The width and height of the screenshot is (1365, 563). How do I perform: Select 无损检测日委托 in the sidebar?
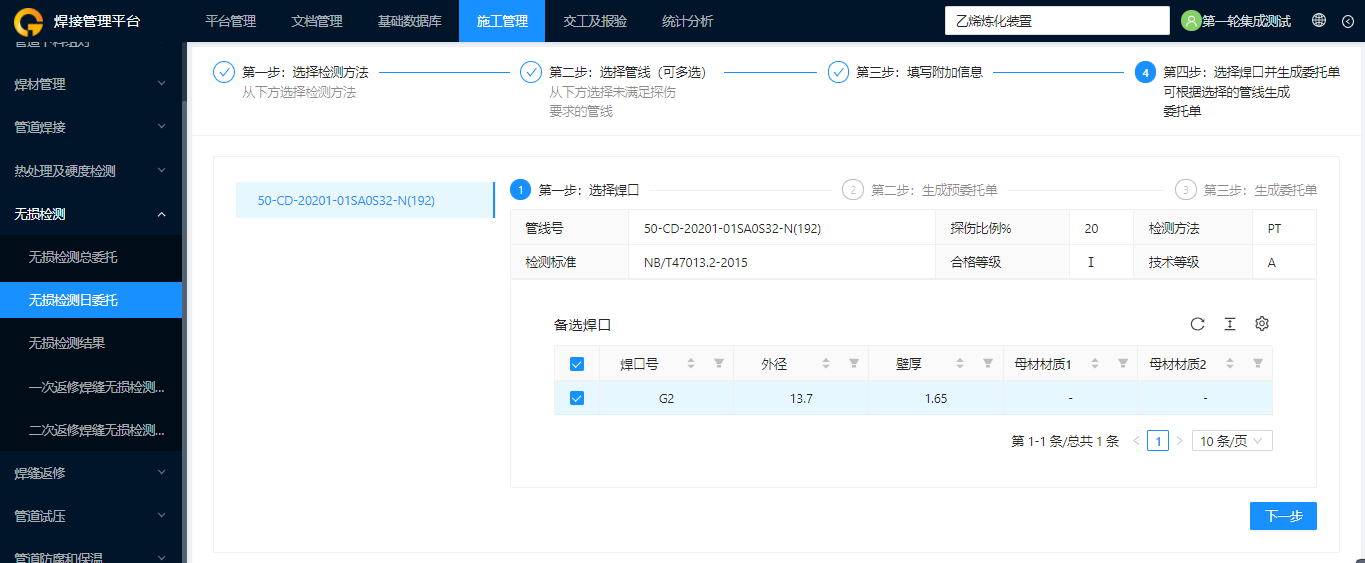[91, 300]
